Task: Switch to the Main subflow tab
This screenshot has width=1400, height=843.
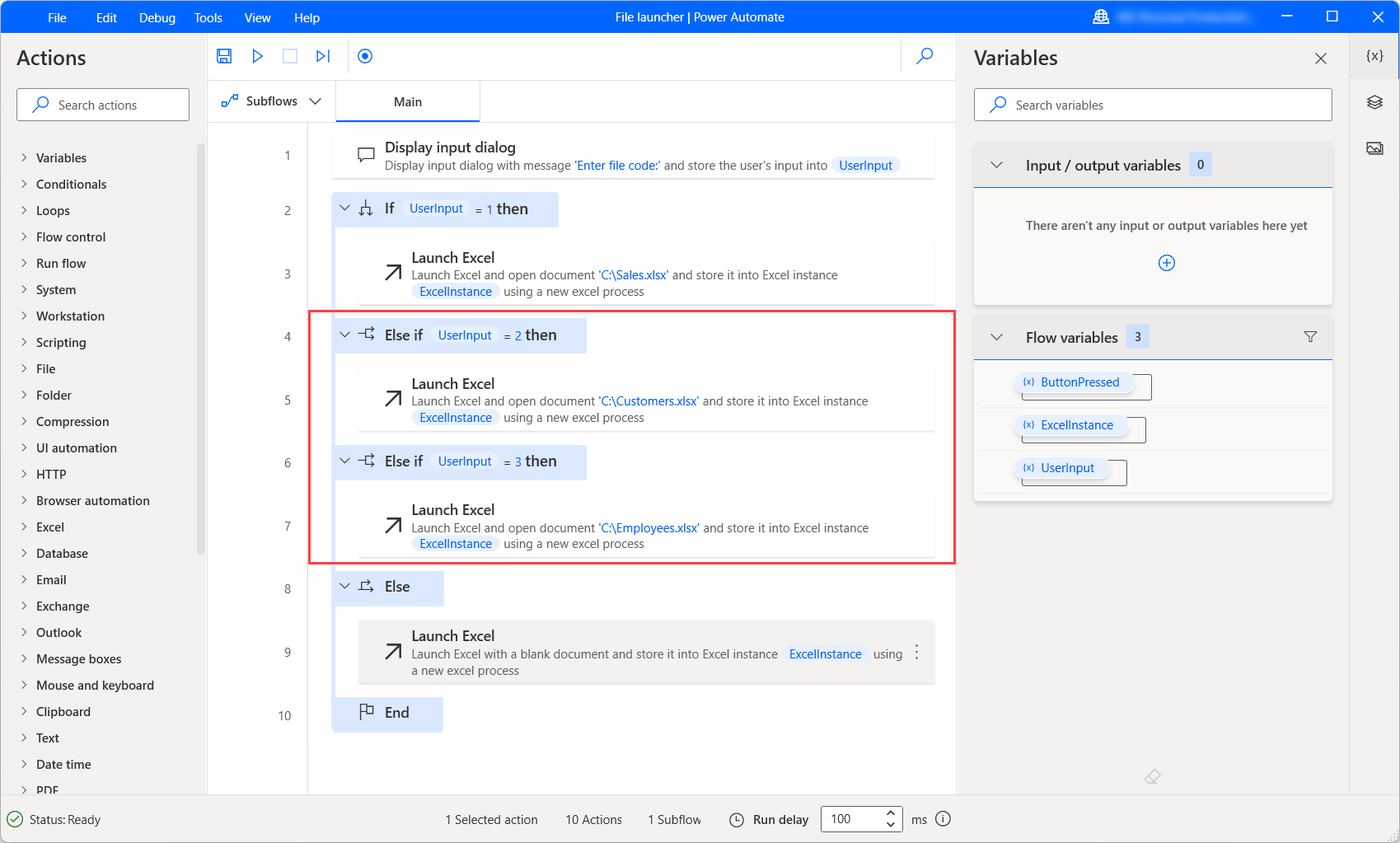Action: tap(408, 101)
